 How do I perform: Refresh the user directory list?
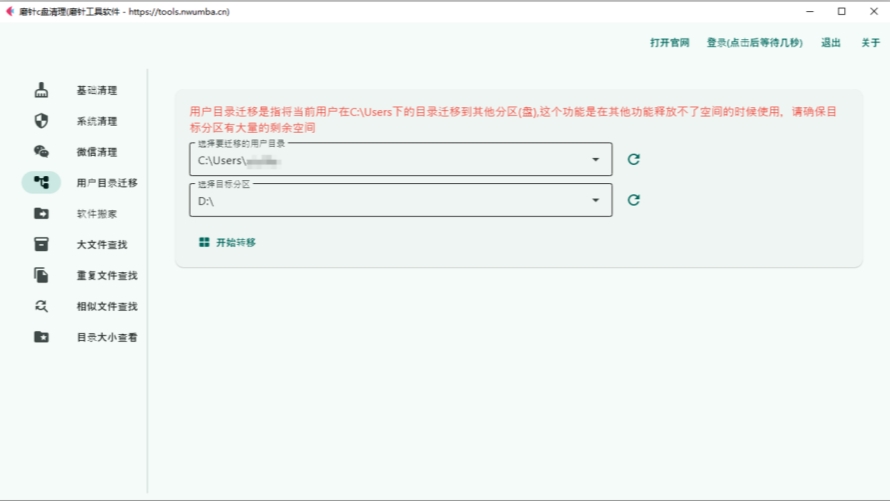click(633, 159)
